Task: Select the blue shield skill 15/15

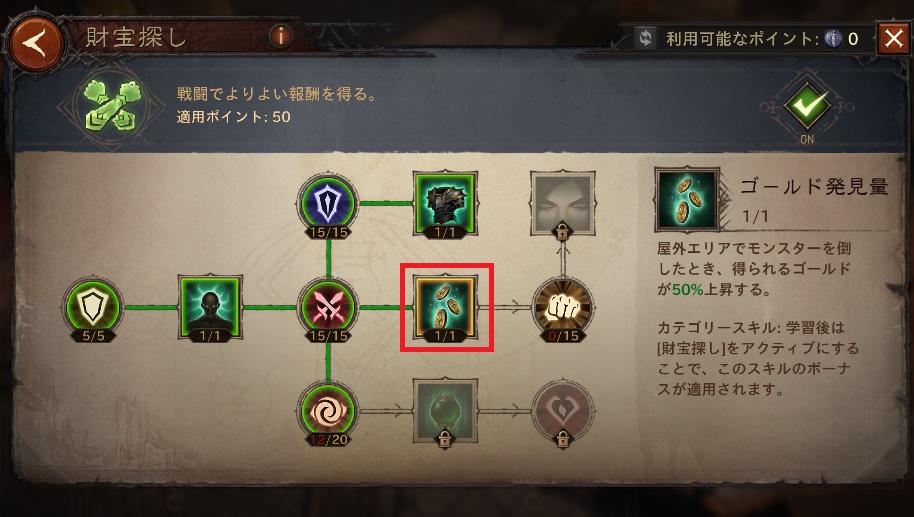Action: point(328,205)
